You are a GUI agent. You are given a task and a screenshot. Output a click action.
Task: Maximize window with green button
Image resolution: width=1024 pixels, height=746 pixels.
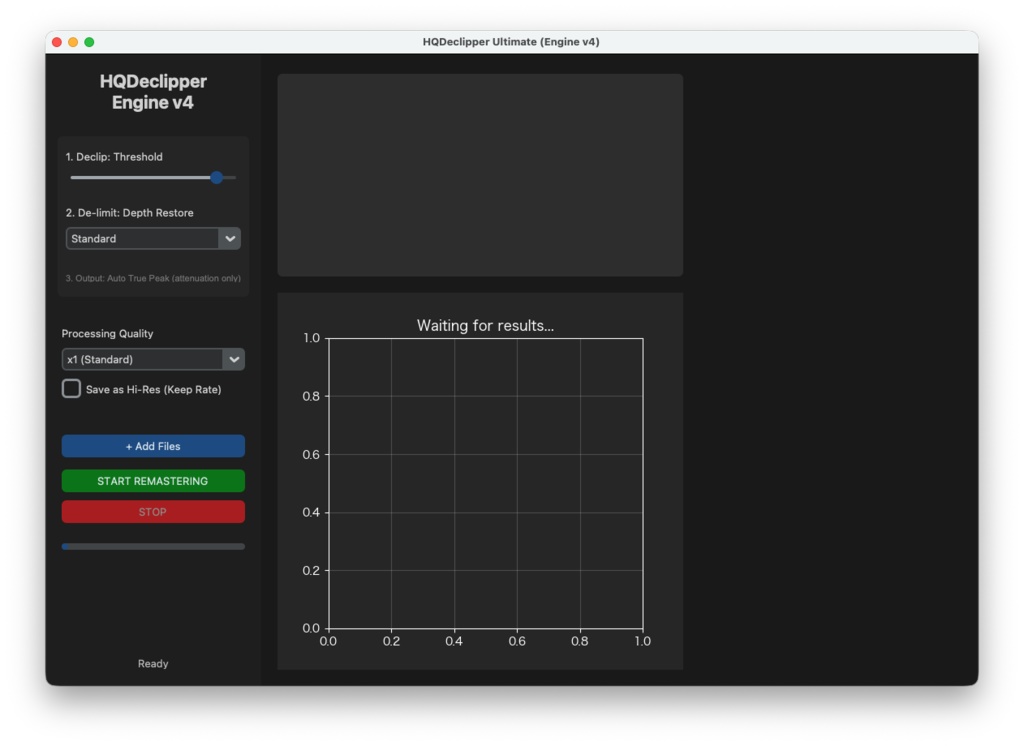point(89,42)
